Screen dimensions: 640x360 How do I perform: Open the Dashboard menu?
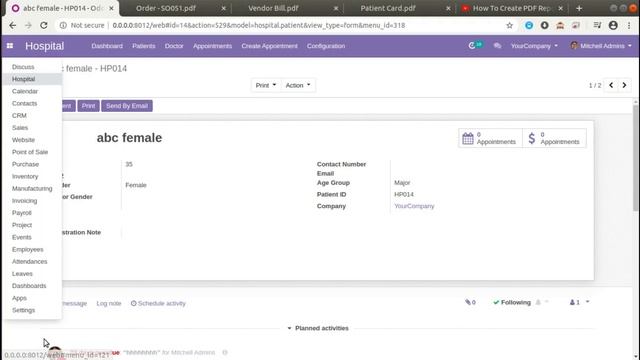point(107,46)
